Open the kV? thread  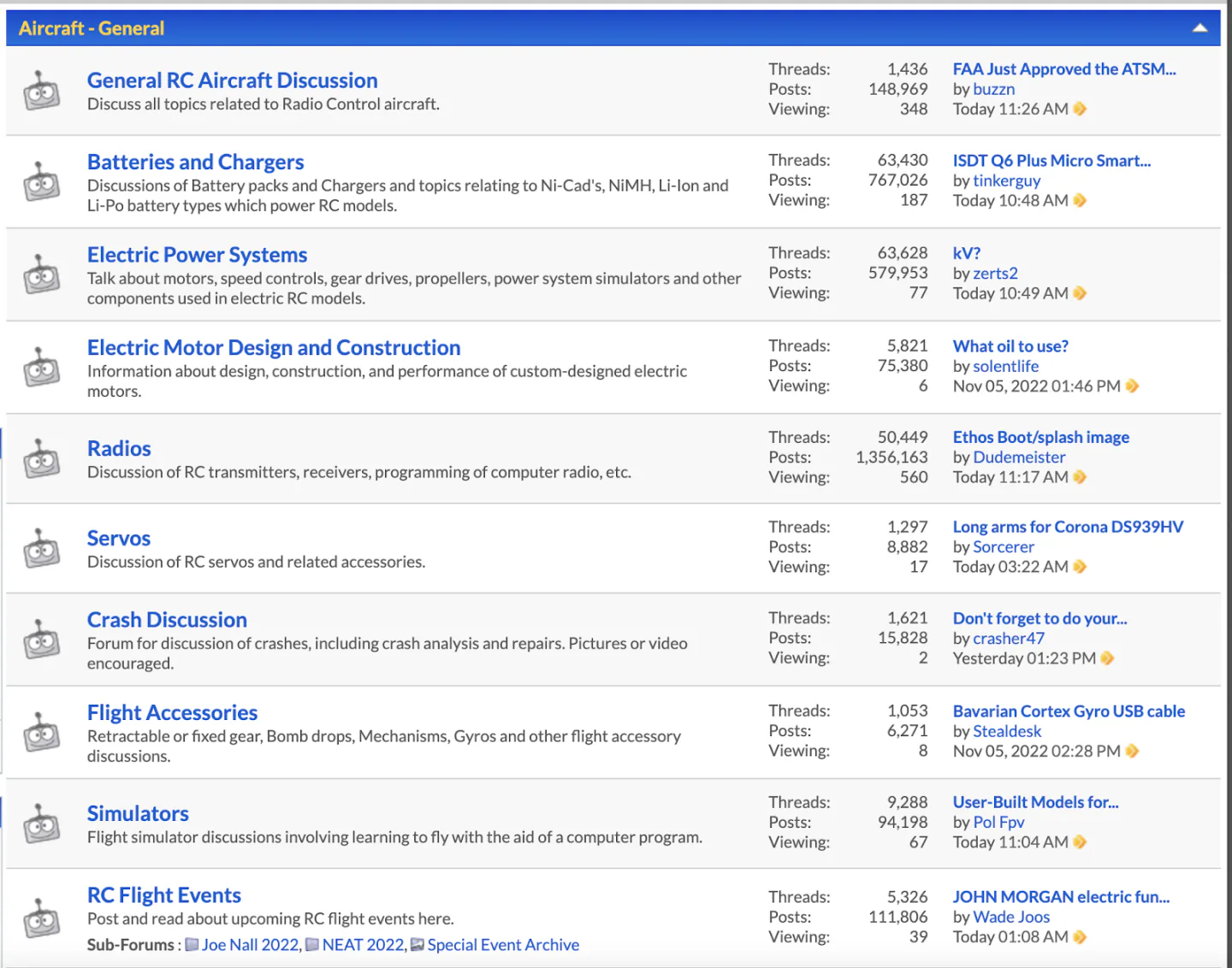point(967,253)
